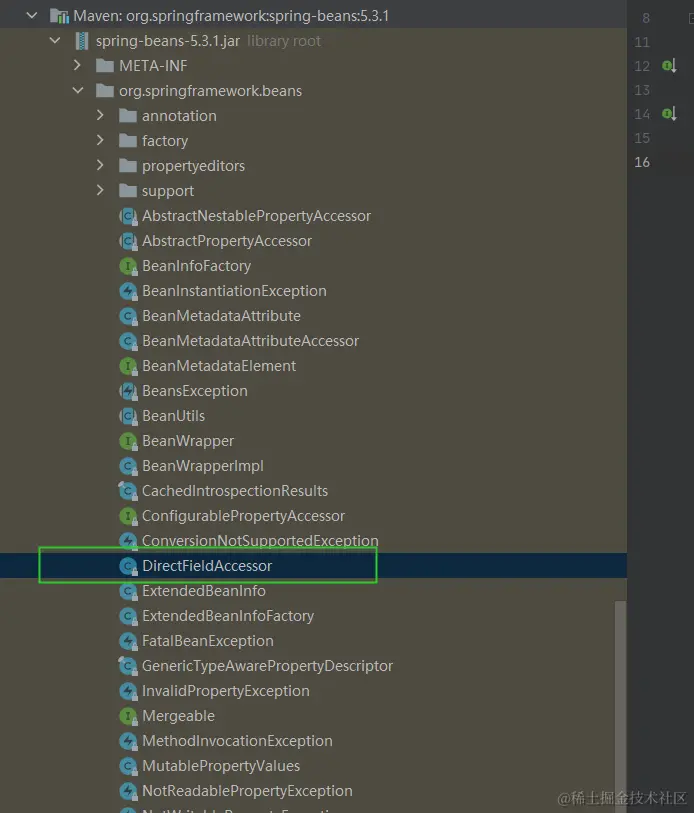
Task: Click BeanMetadataAttributeAccessor class icon
Action: click(128, 341)
